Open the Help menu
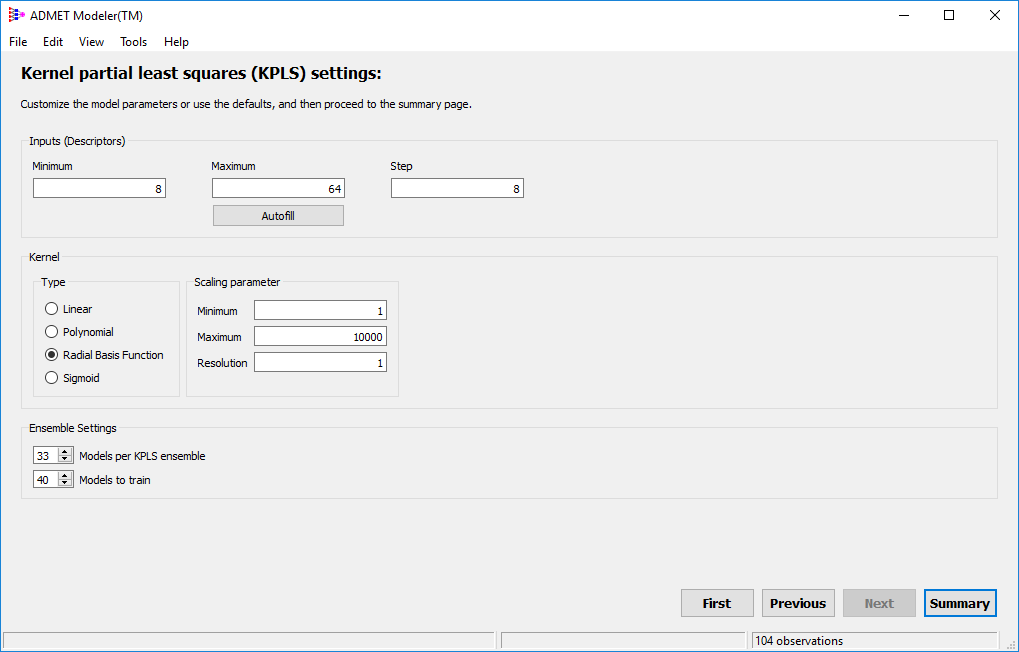Image resolution: width=1019 pixels, height=652 pixels. 176,42
